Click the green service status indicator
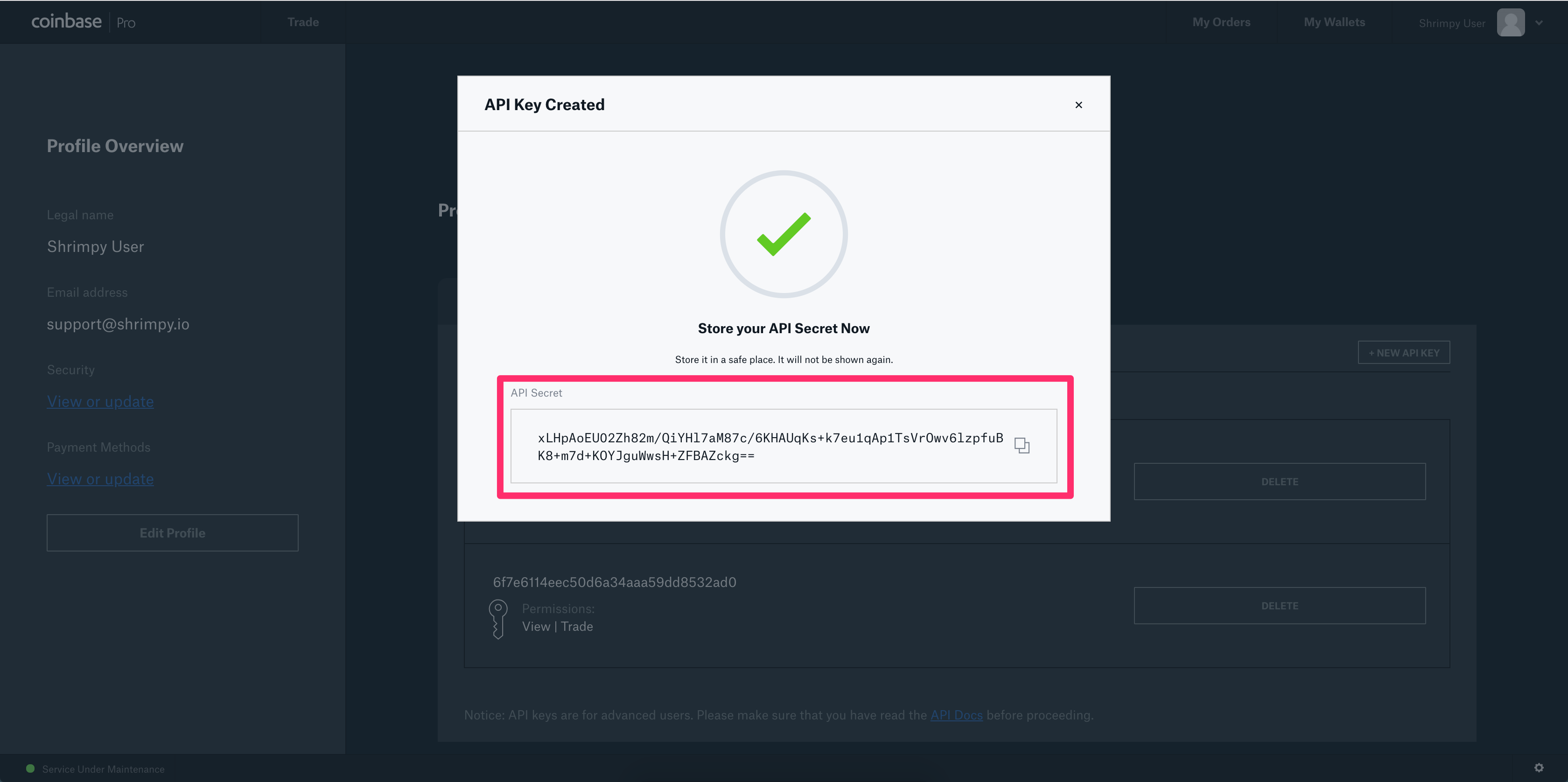This screenshot has width=1568, height=782. coord(29,770)
